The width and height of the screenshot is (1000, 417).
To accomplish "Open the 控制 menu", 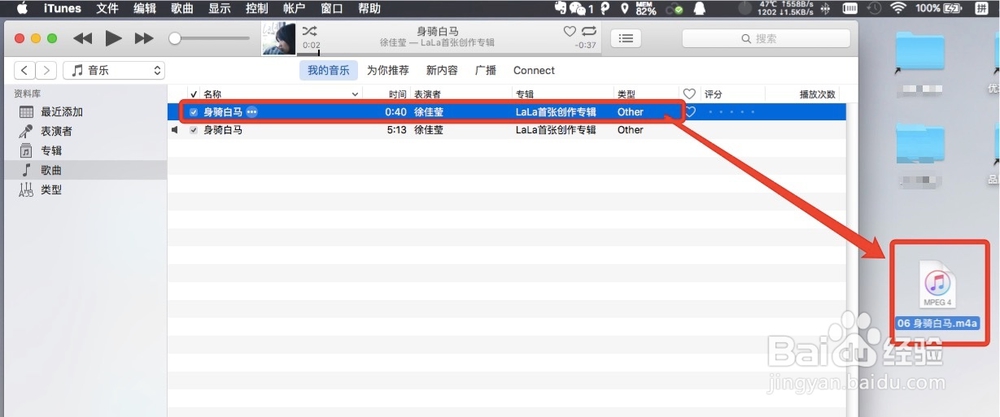I will click(x=257, y=8).
